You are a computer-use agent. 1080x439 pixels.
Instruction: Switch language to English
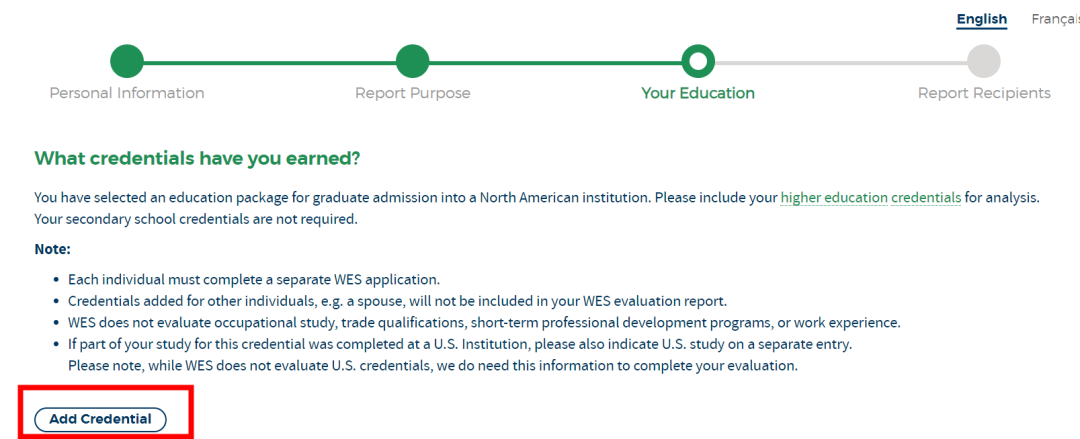(981, 19)
